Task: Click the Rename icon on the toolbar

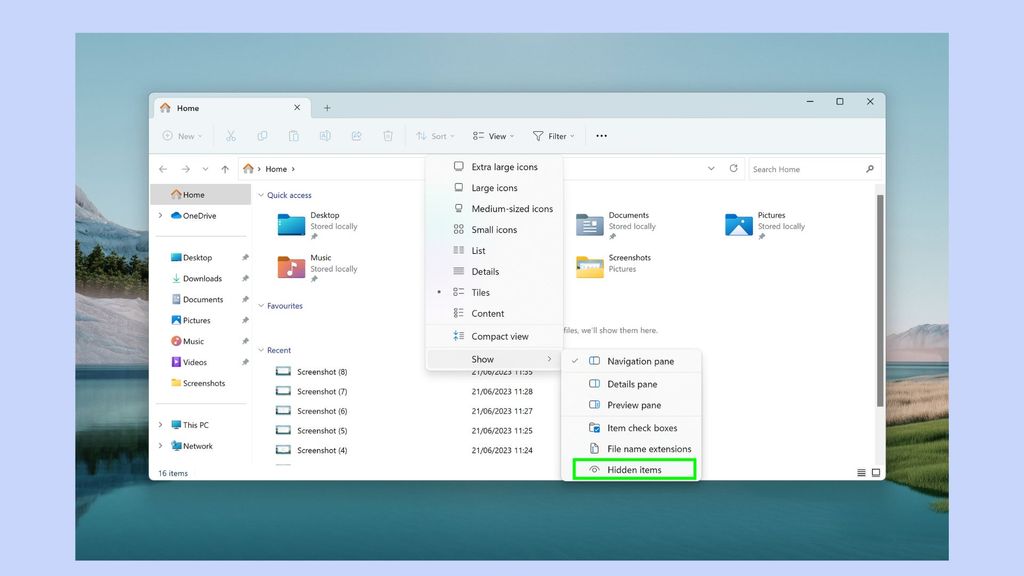Action: tap(324, 136)
